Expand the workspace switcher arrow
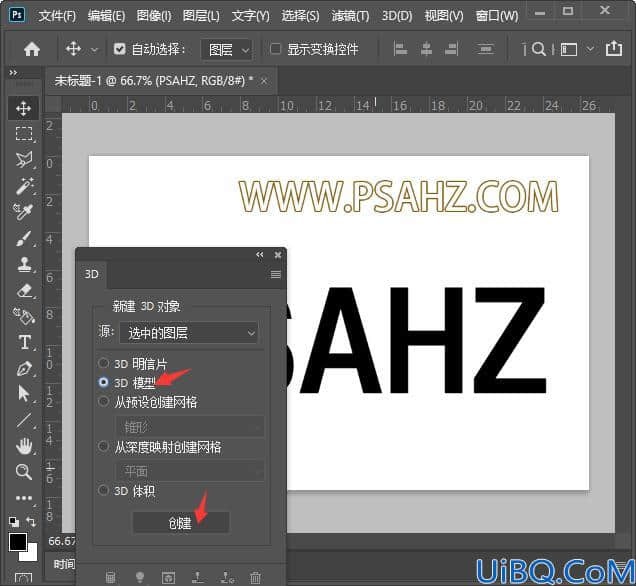 pos(591,49)
